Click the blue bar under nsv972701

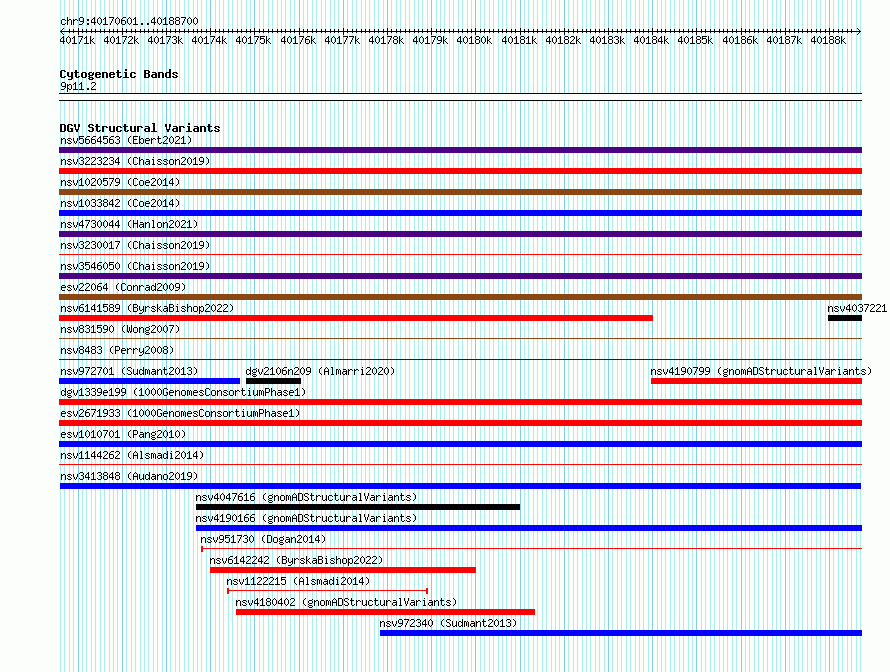coord(150,381)
